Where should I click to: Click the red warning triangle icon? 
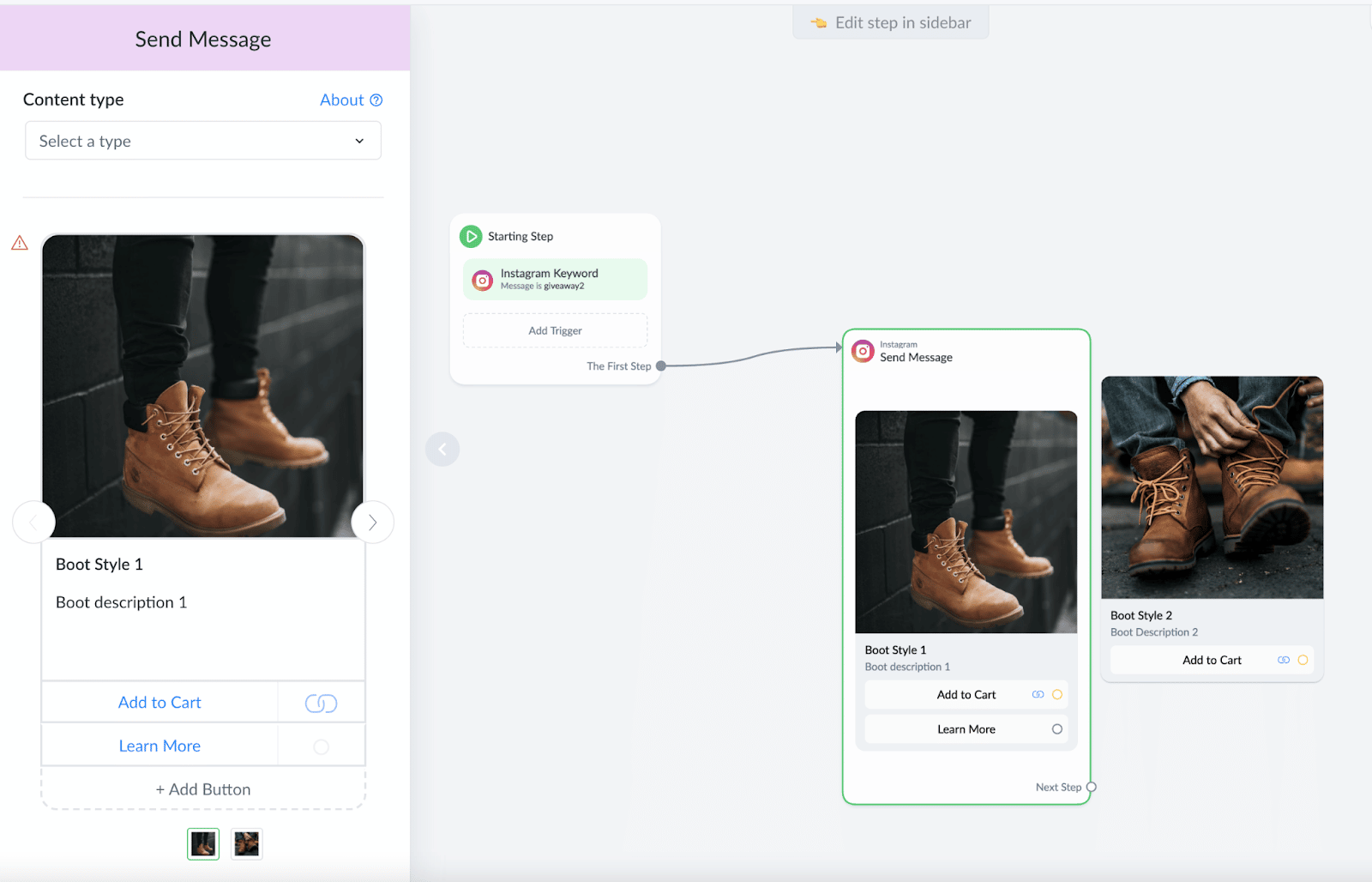tap(20, 244)
